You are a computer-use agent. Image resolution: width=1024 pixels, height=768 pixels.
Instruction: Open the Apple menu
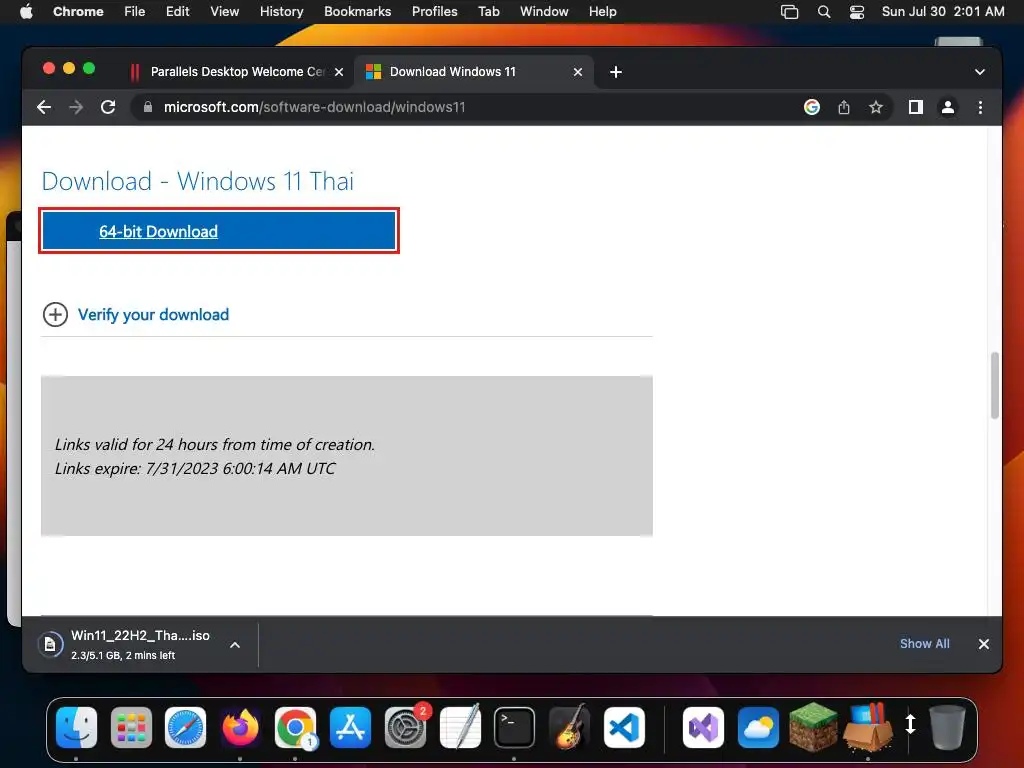coord(26,11)
